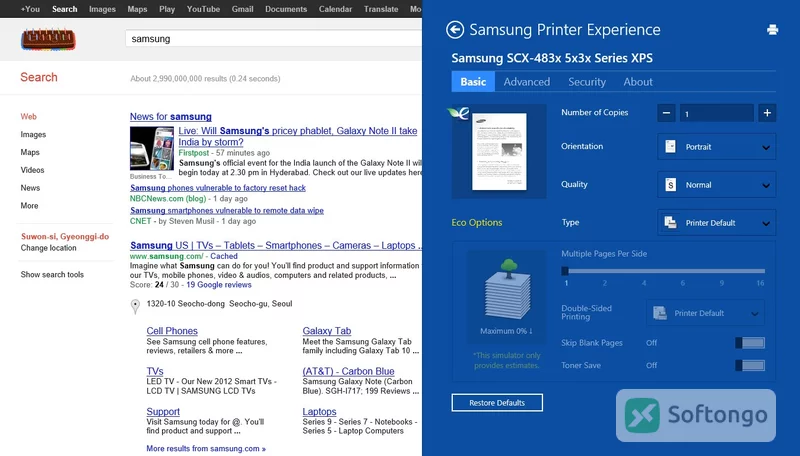
Task: Open the Orientation Portrait dropdown
Action: click(716, 147)
